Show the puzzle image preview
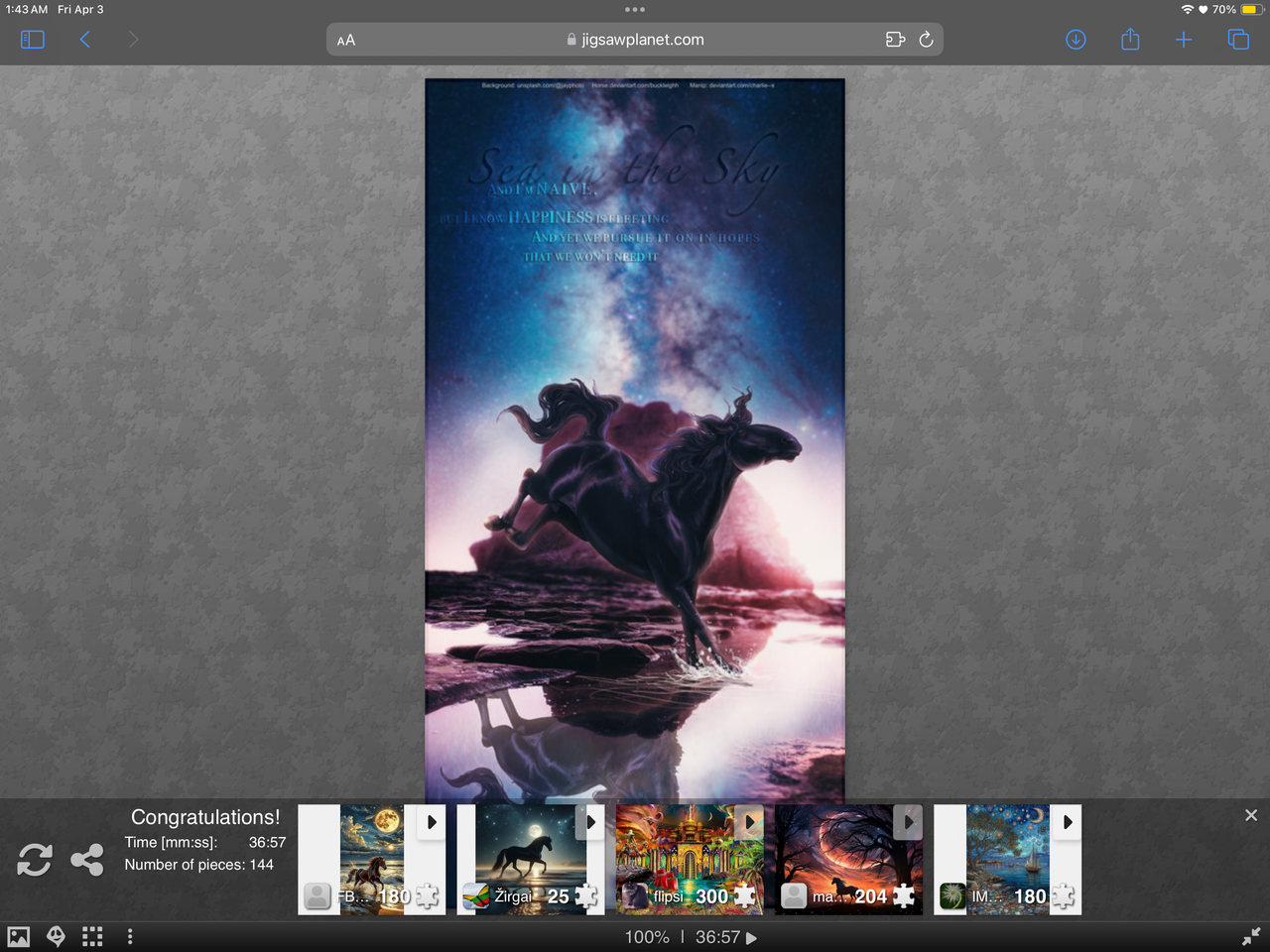Screen dimensions: 1270x952 (19, 937)
